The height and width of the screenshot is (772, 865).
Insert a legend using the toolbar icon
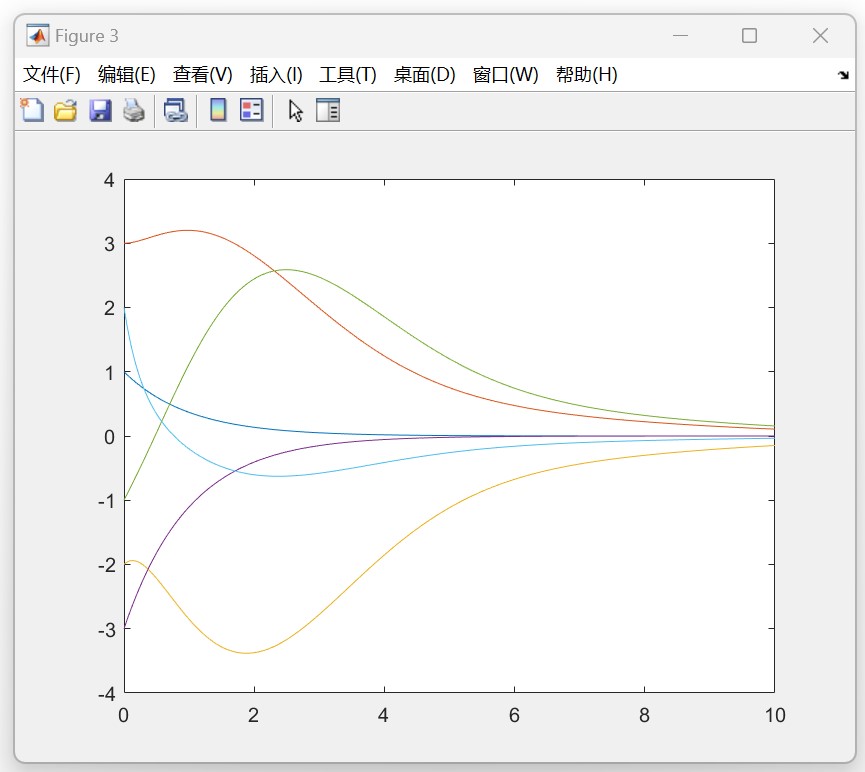coord(252,110)
